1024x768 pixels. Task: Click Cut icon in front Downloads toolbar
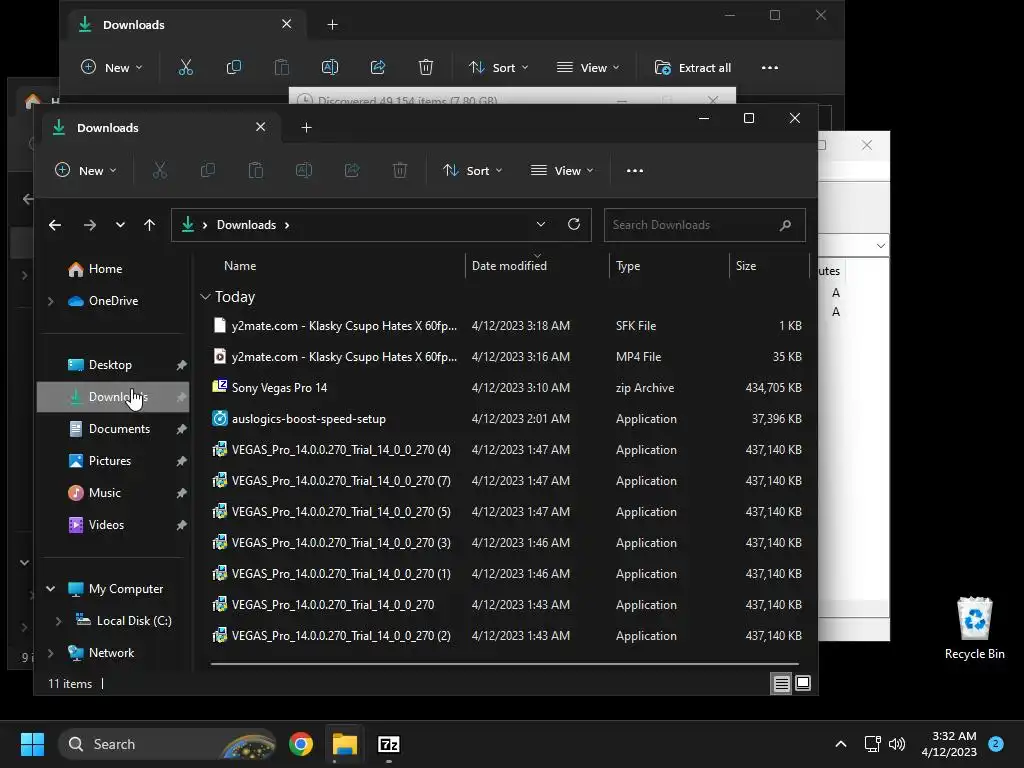pos(159,170)
